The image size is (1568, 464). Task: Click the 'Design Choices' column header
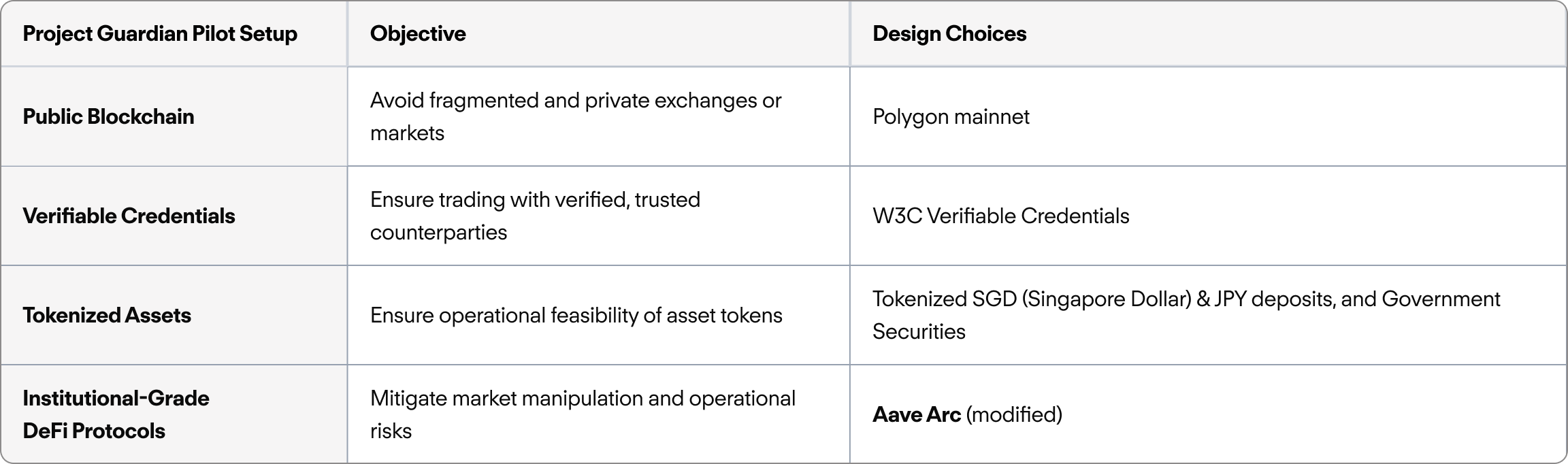click(949, 34)
